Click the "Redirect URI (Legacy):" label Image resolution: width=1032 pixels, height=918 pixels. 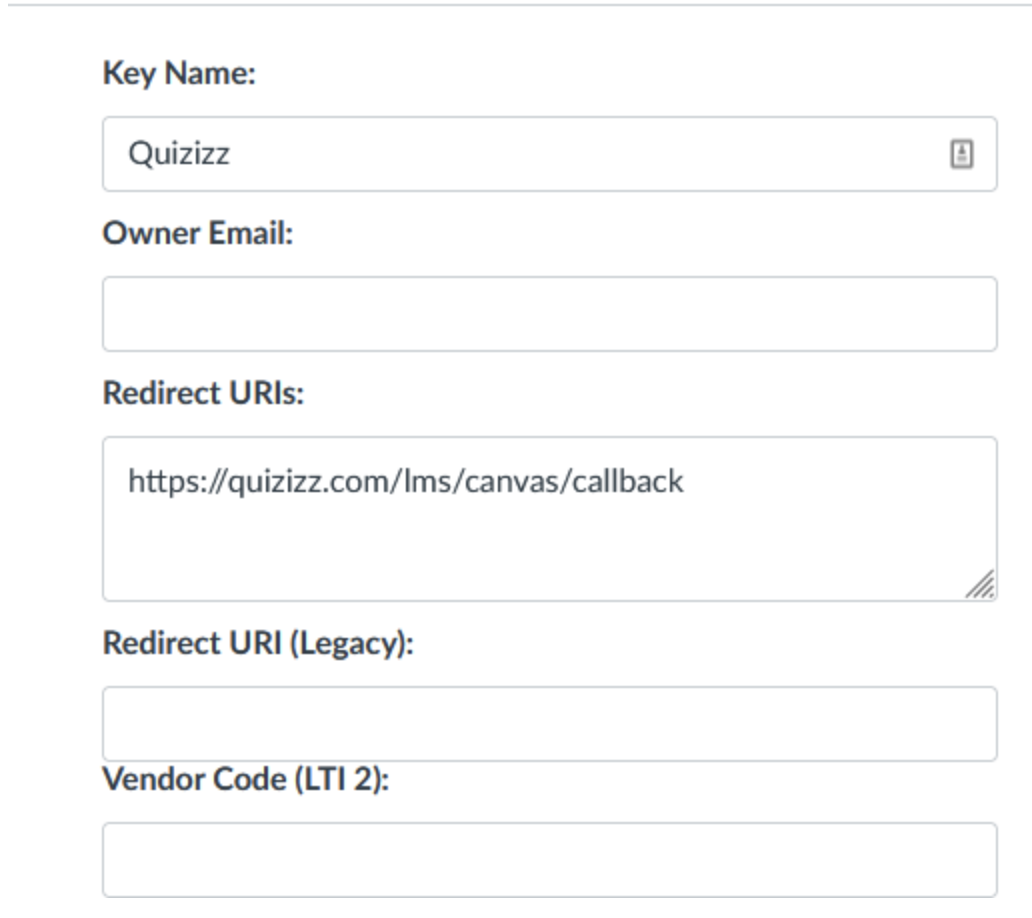(x=258, y=643)
